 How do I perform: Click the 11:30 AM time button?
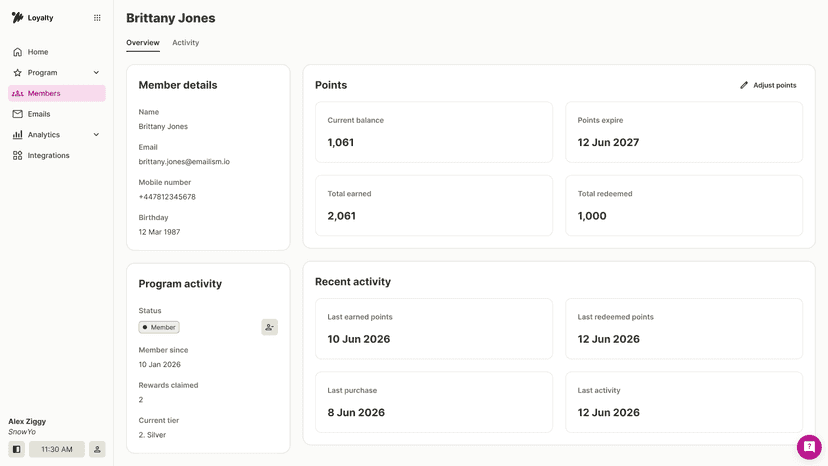tap(57, 449)
